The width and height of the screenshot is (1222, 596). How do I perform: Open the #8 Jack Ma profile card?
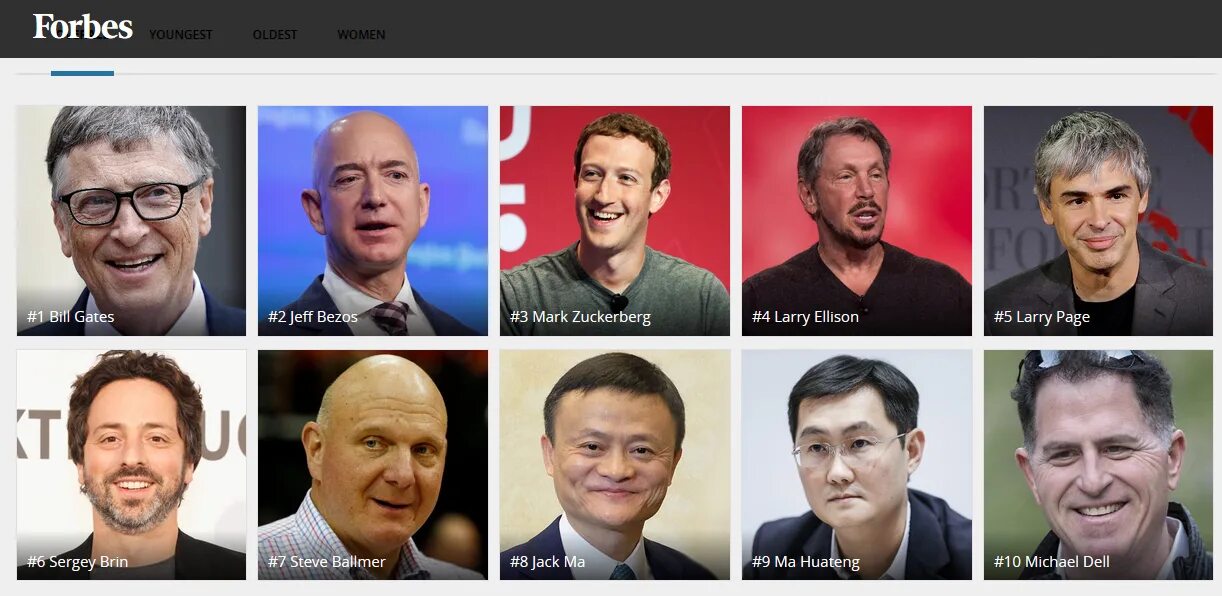coord(615,465)
